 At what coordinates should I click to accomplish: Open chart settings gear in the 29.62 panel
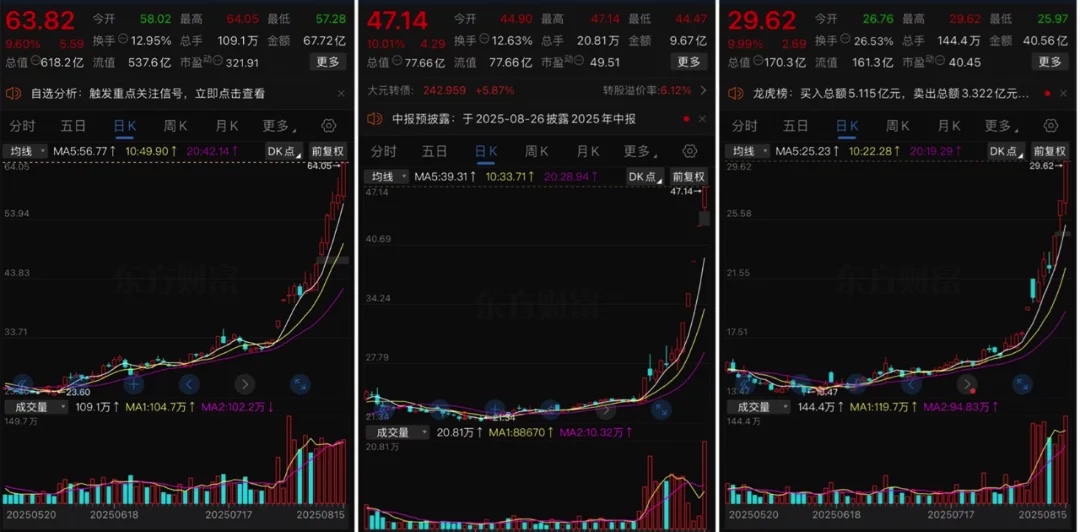1050,125
